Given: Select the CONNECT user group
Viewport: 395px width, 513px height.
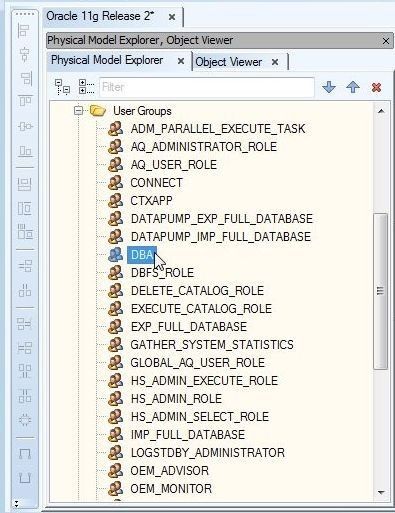Looking at the screenshot, I should [156, 183].
